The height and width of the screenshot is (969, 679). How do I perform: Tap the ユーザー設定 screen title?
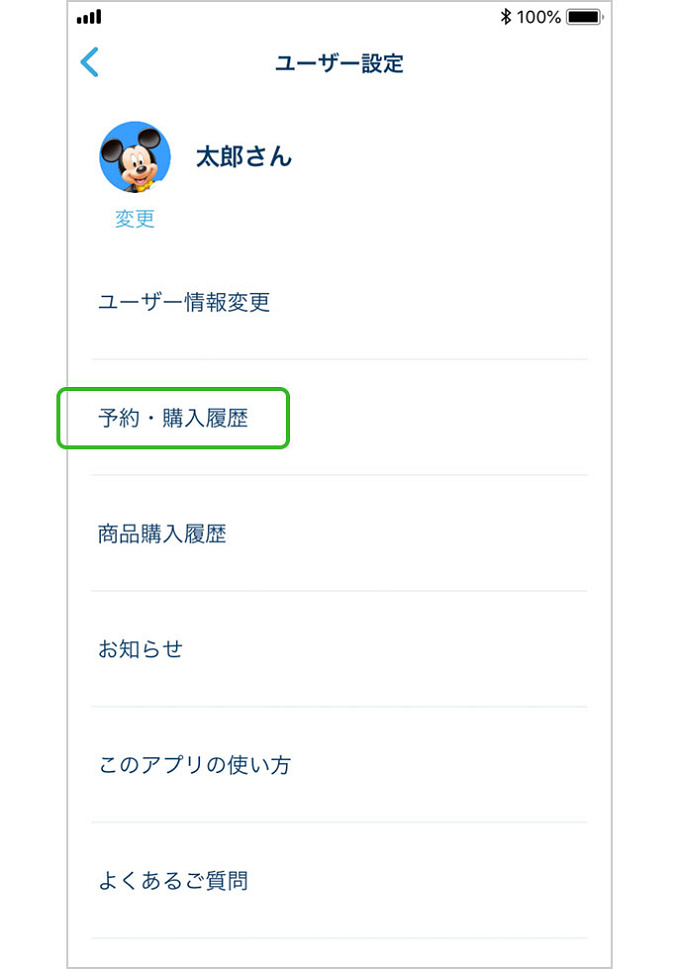[340, 63]
